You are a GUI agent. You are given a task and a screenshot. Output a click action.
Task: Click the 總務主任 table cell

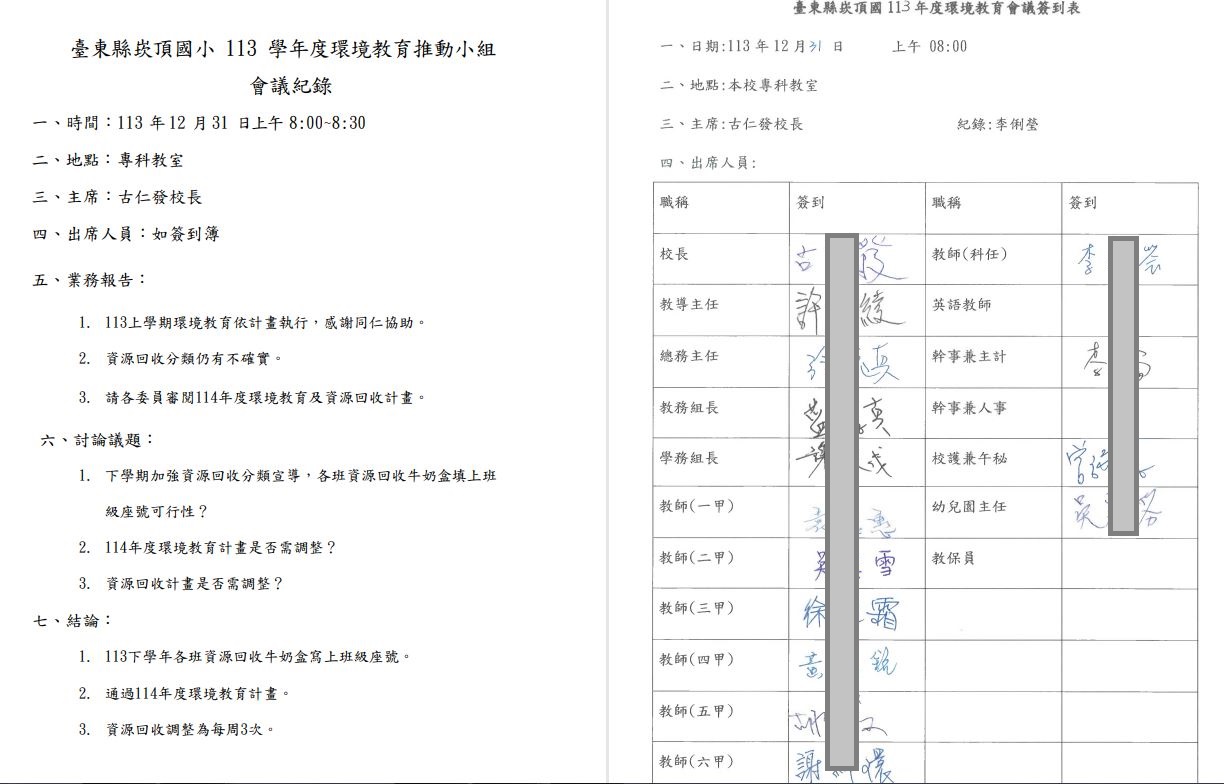click(688, 356)
